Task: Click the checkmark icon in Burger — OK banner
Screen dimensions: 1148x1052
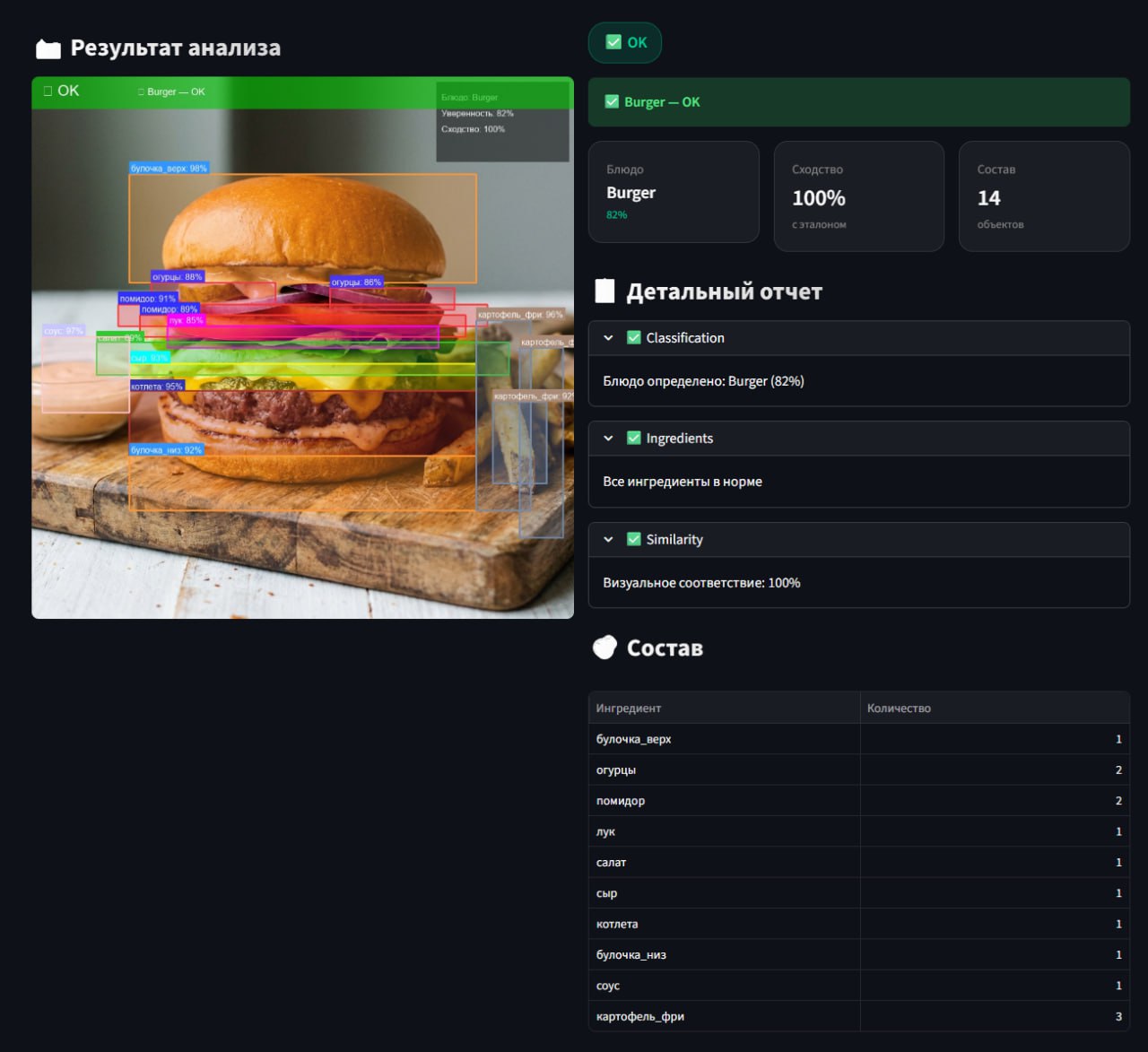Action: 612,102
